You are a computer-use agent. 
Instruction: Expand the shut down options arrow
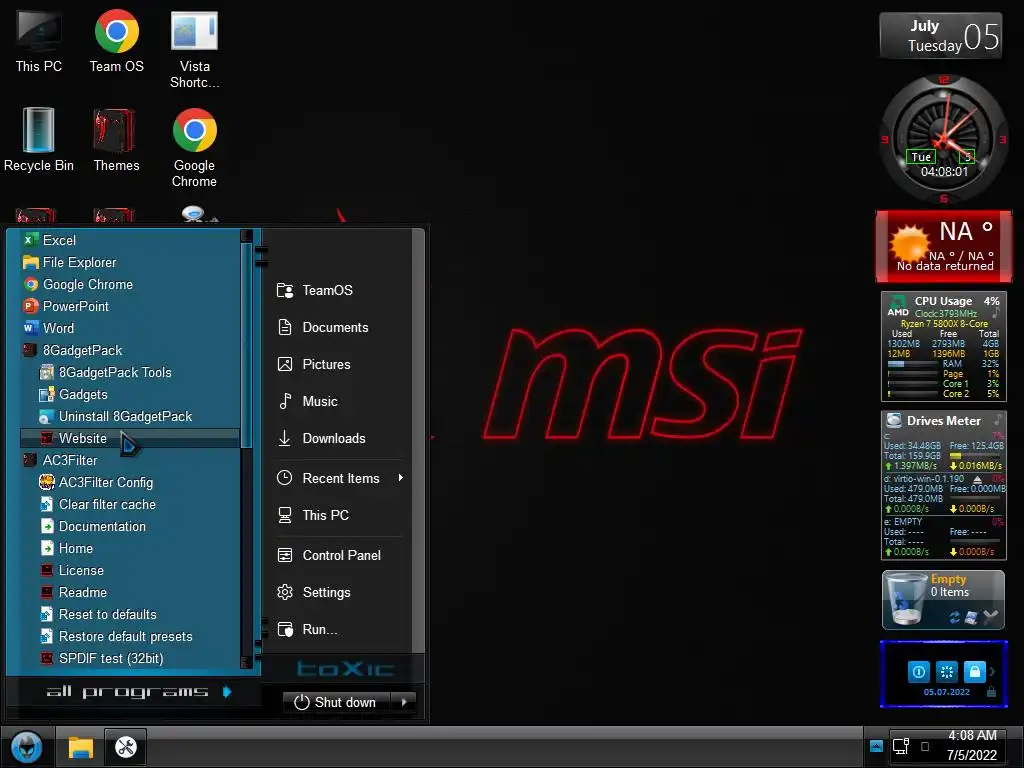coord(404,702)
